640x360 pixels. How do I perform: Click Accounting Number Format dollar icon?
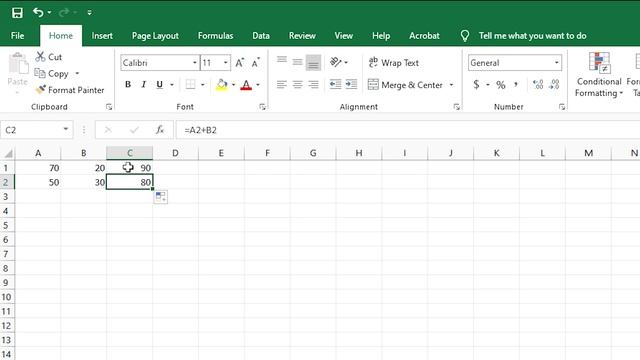point(476,84)
